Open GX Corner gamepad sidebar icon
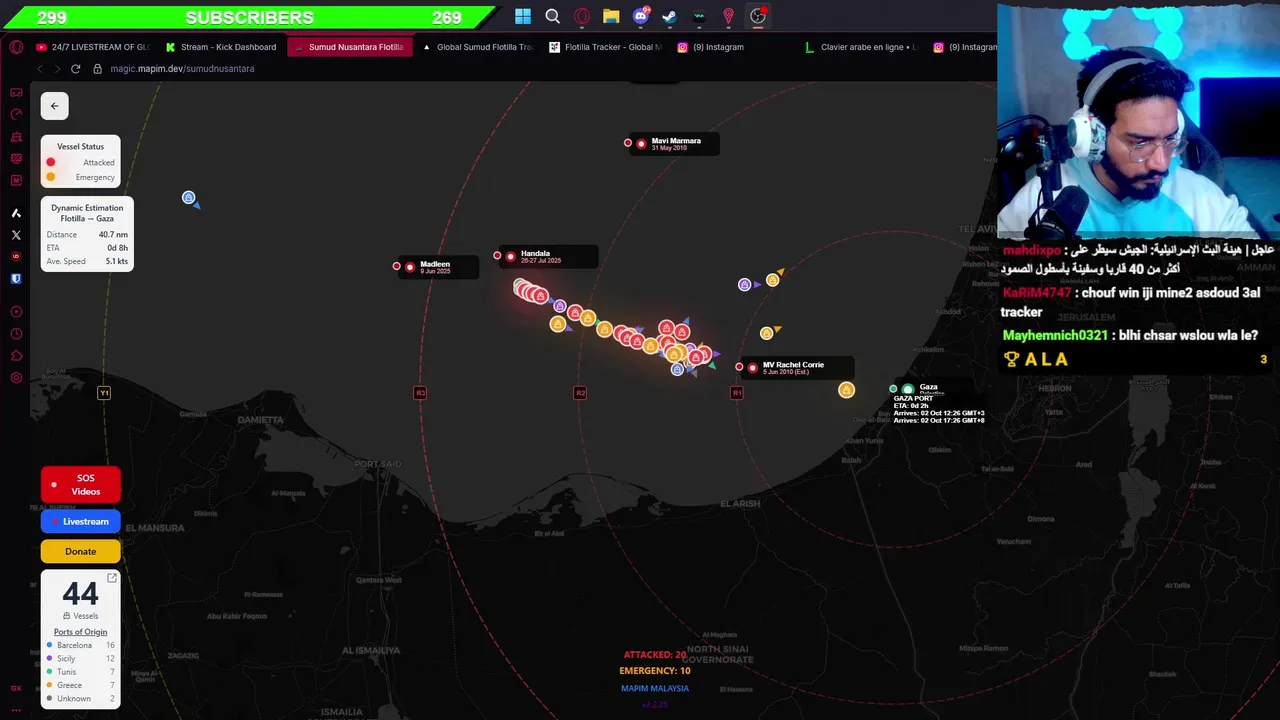 (x=16, y=93)
